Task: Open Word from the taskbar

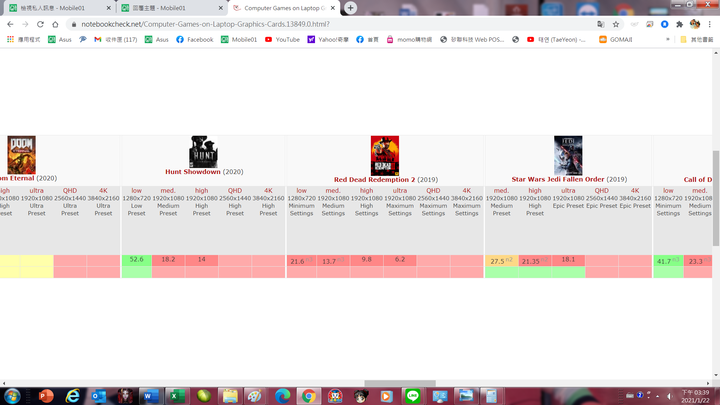Action: pyautogui.click(x=150, y=396)
